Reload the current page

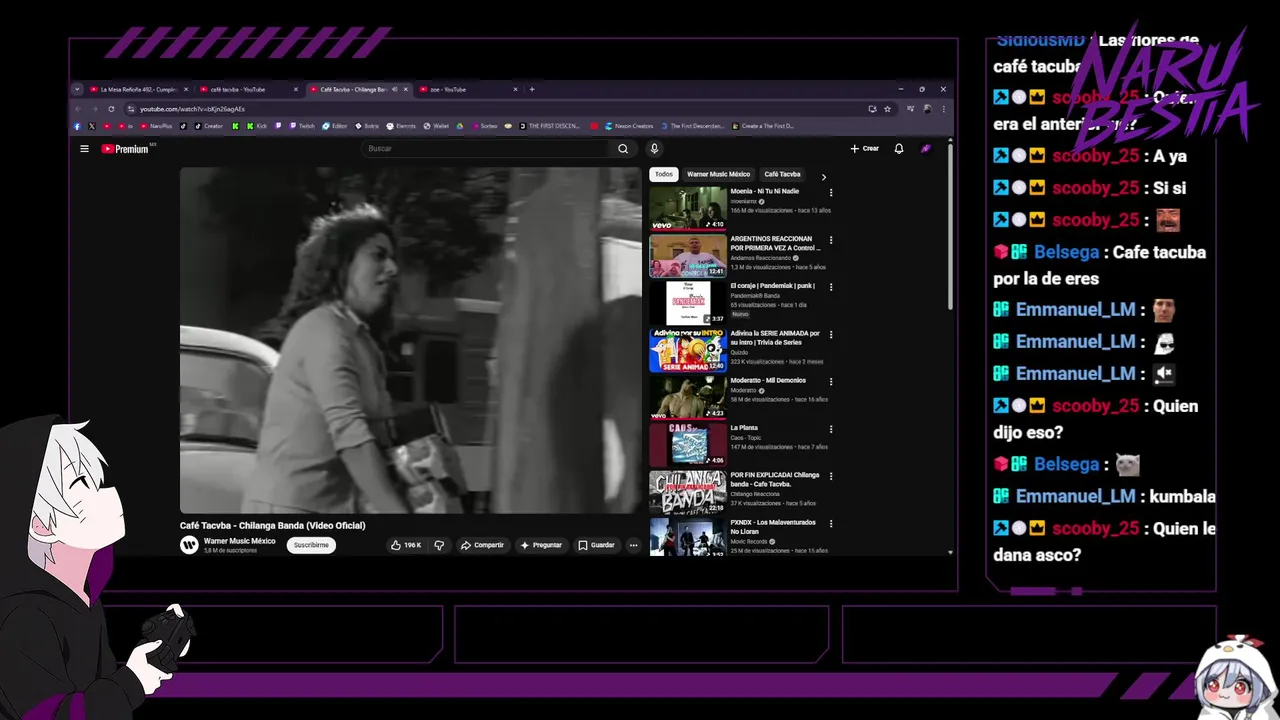tap(111, 109)
